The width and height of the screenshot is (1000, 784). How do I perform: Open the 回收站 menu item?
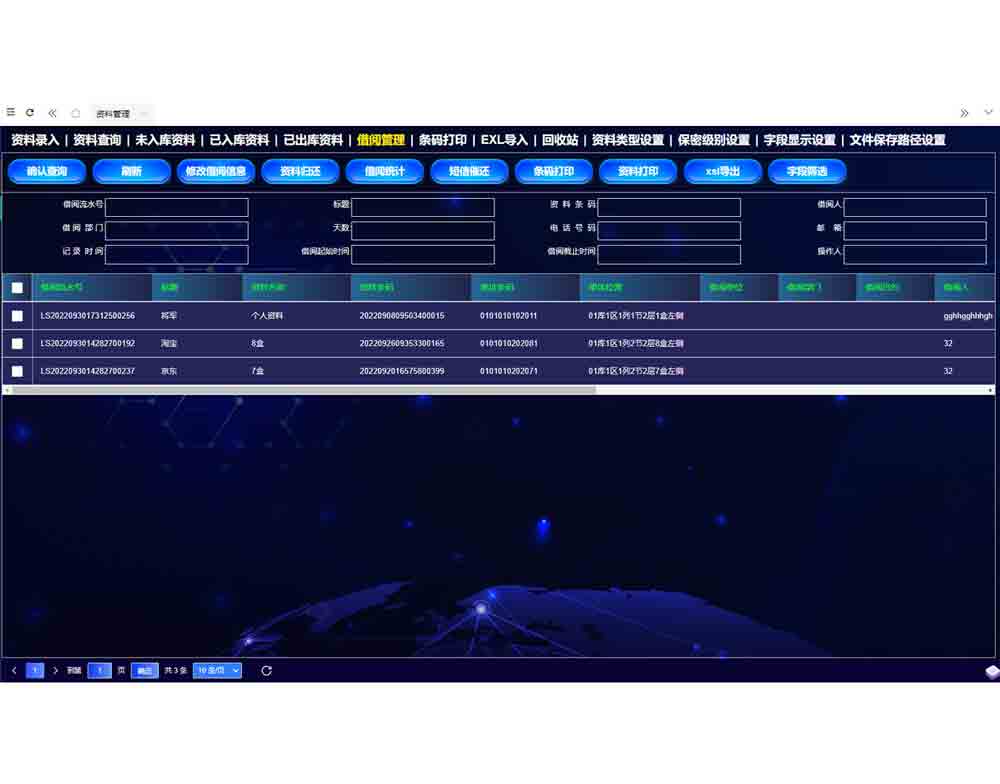(560, 140)
